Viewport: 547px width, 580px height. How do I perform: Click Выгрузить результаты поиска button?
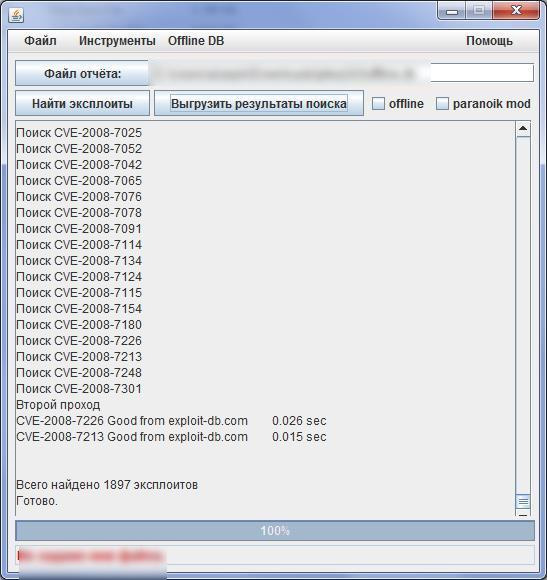tap(259, 103)
